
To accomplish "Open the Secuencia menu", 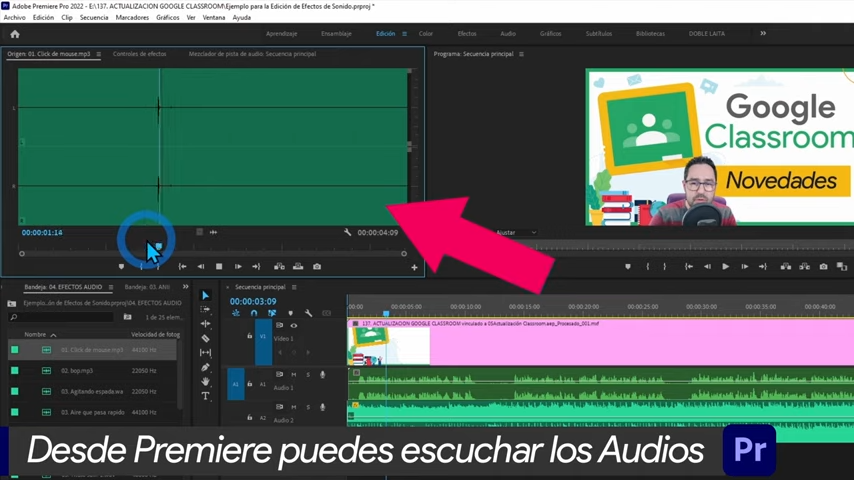I will [94, 17].
